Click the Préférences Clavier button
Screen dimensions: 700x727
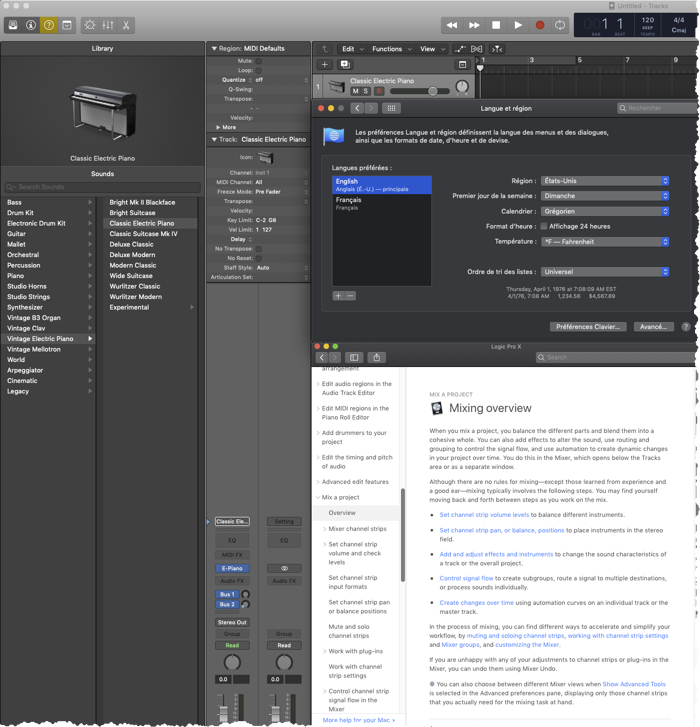click(588, 326)
